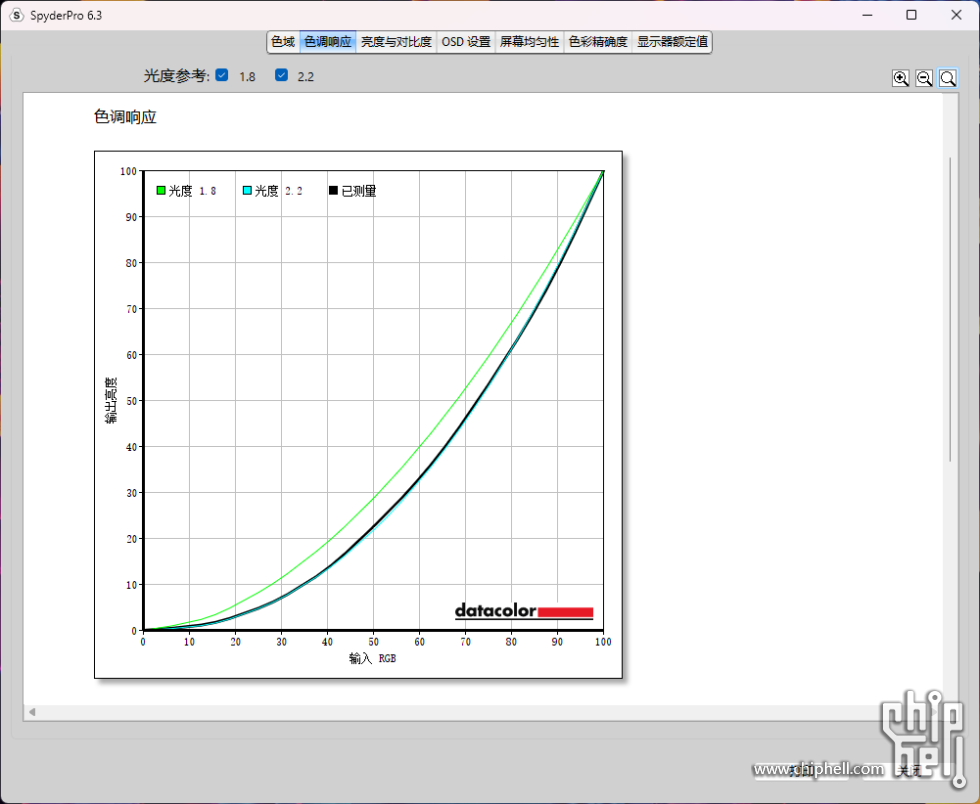Screen dimensions: 980x804
Task: Open the 色域 tab
Action: [283, 42]
